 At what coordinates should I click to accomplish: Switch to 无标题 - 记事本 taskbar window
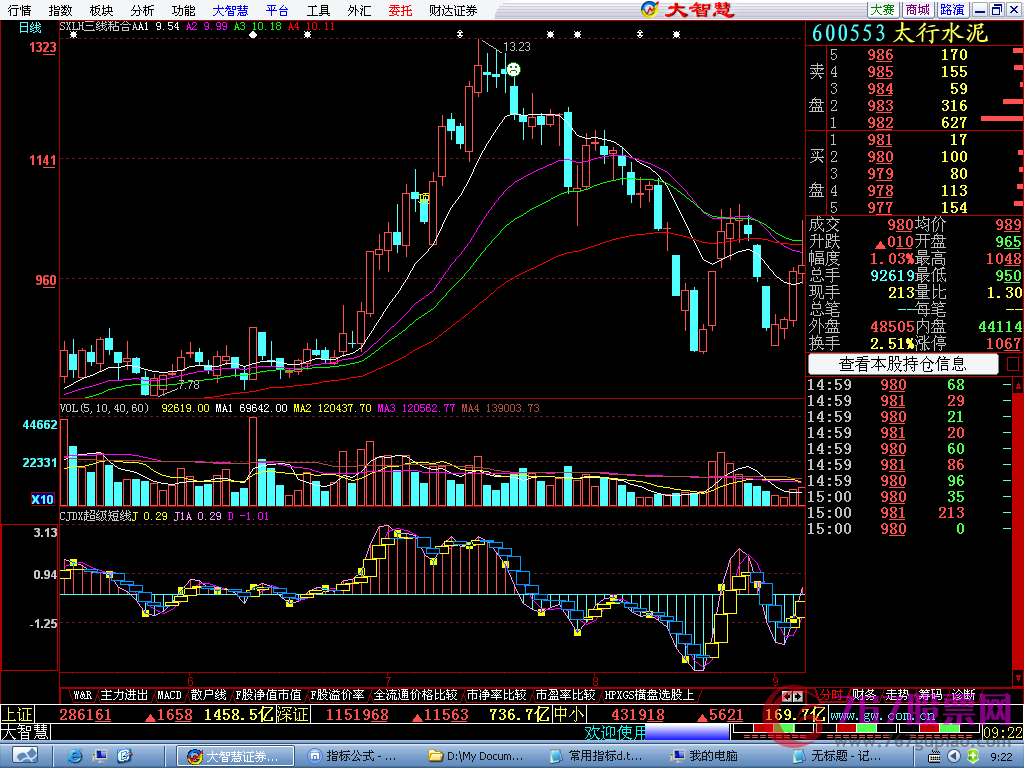[841, 756]
